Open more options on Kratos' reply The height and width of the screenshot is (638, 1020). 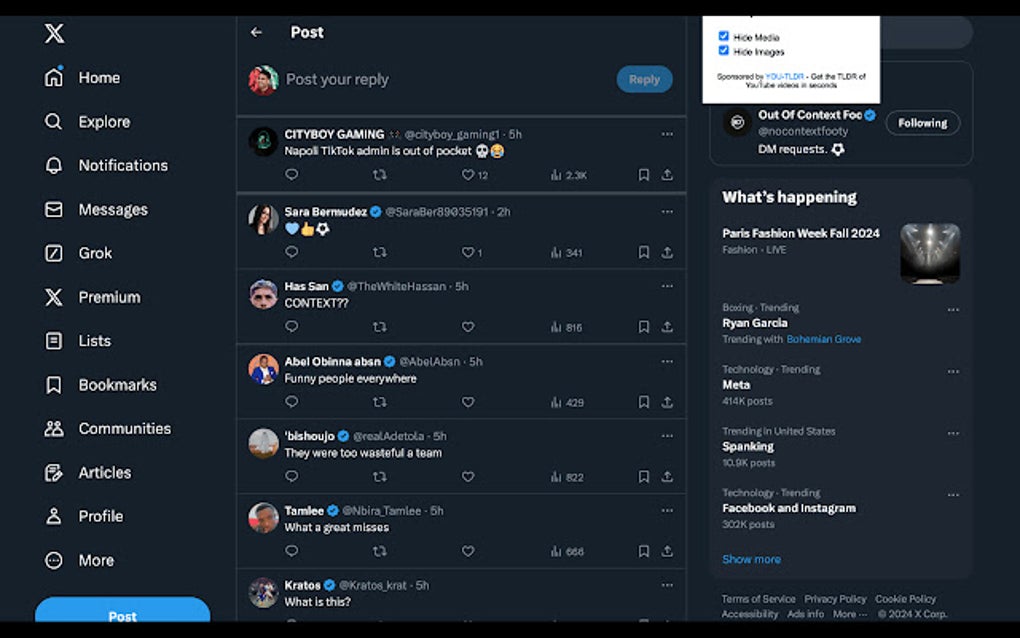pyautogui.click(x=667, y=585)
